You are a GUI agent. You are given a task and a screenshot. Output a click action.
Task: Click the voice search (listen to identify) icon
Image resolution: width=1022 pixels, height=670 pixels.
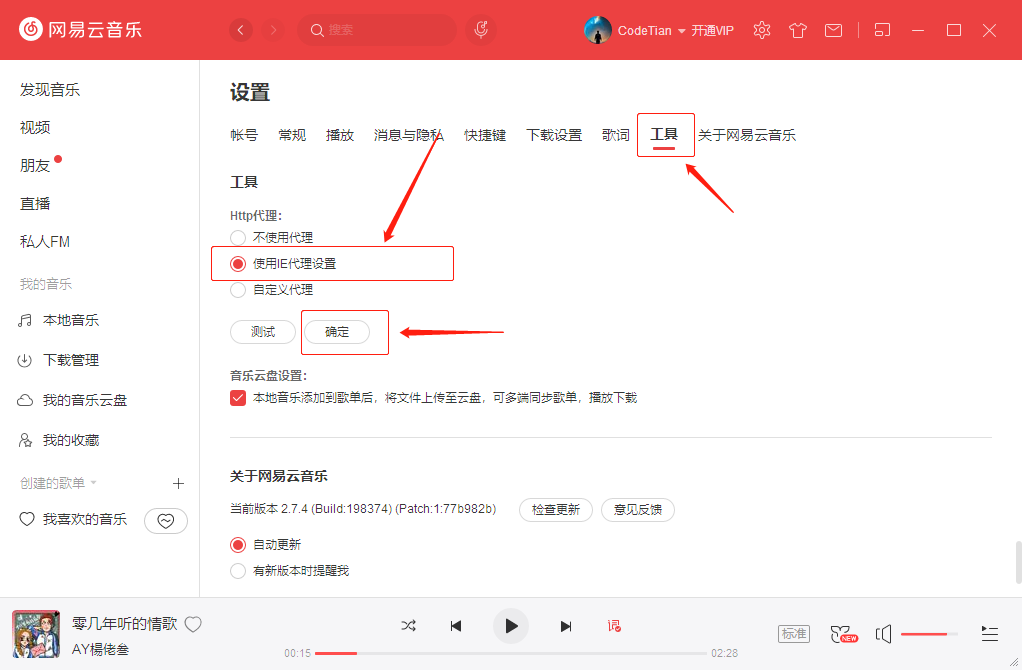tap(481, 30)
